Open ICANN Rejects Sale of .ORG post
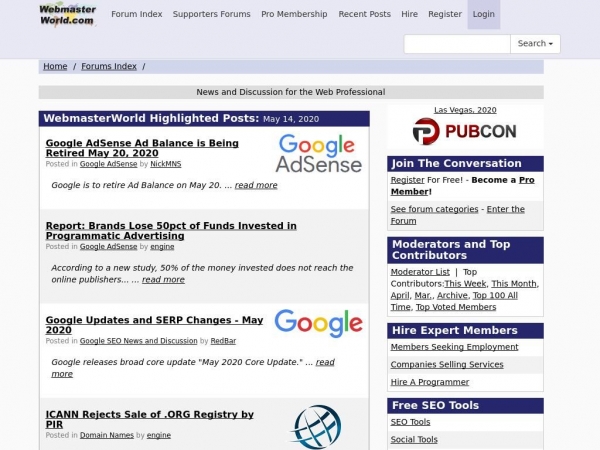 [x=150, y=419]
